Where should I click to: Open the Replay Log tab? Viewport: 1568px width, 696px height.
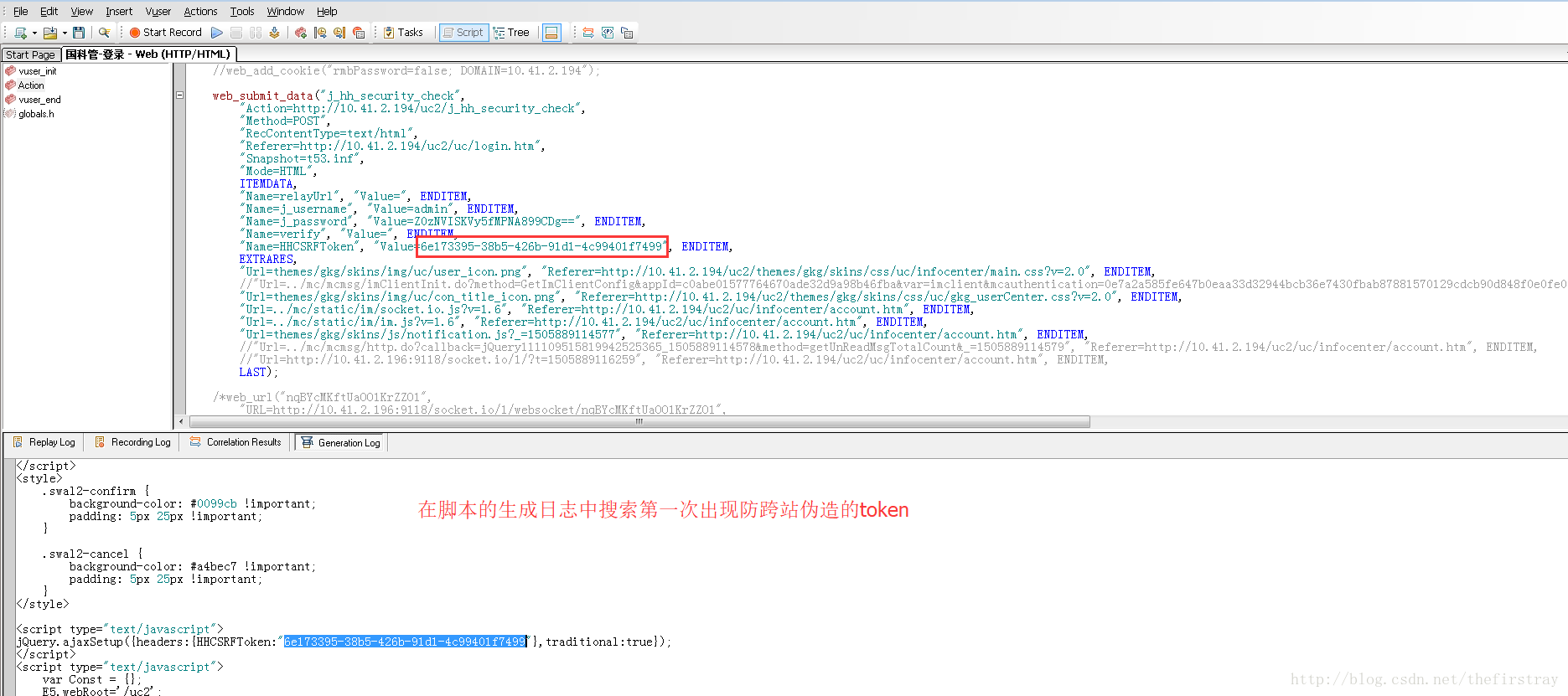44,442
